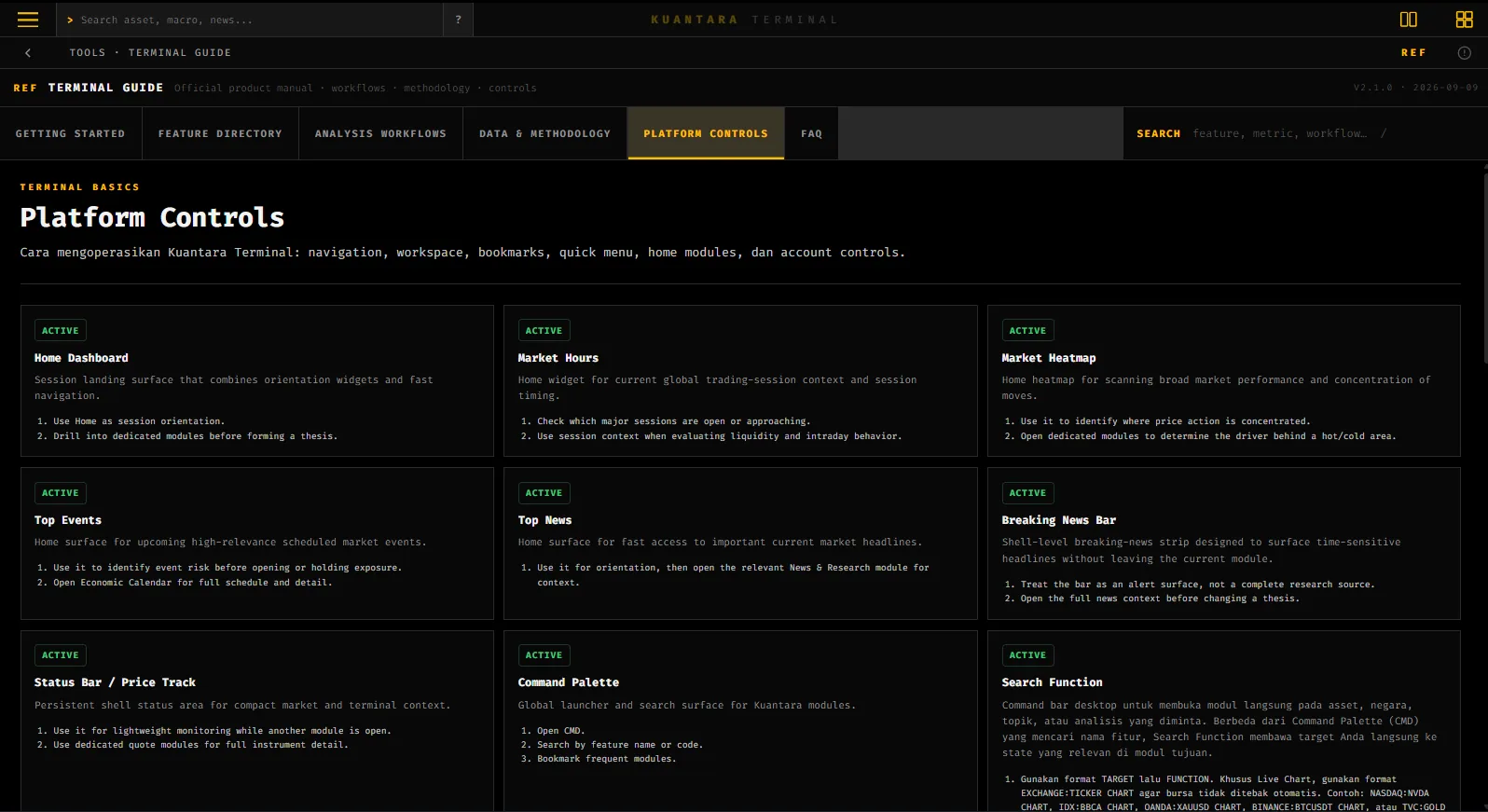
Task: Click "Use Home as session orientation."
Action: (139, 421)
